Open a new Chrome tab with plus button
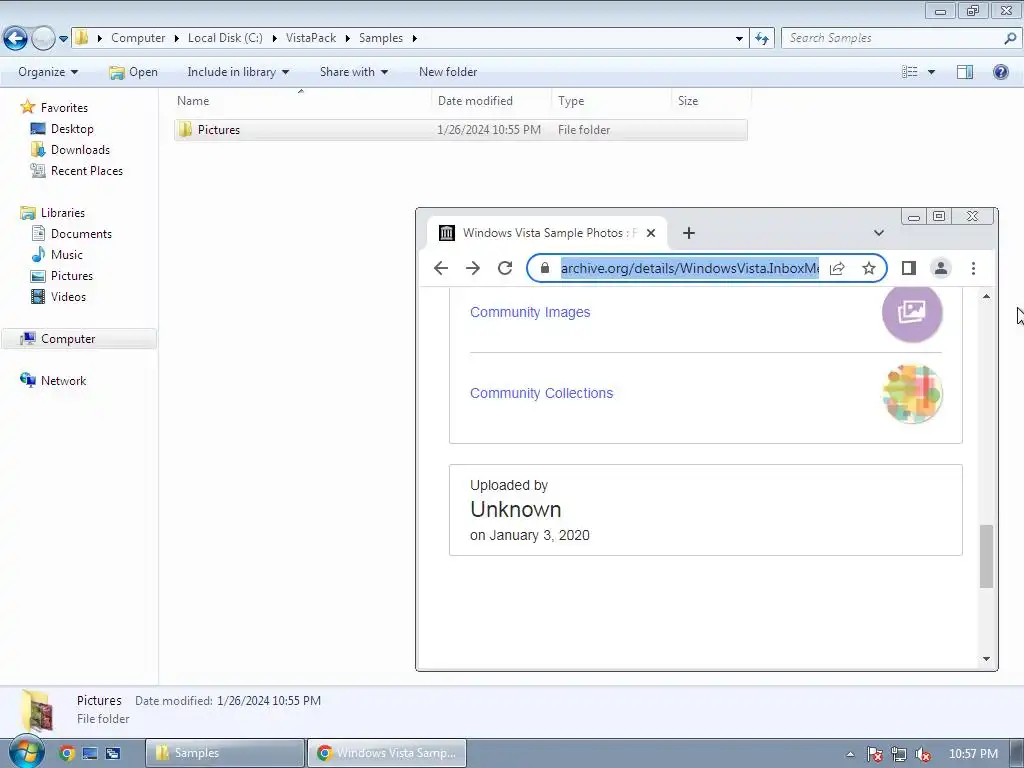The image size is (1024, 768). coord(689,233)
